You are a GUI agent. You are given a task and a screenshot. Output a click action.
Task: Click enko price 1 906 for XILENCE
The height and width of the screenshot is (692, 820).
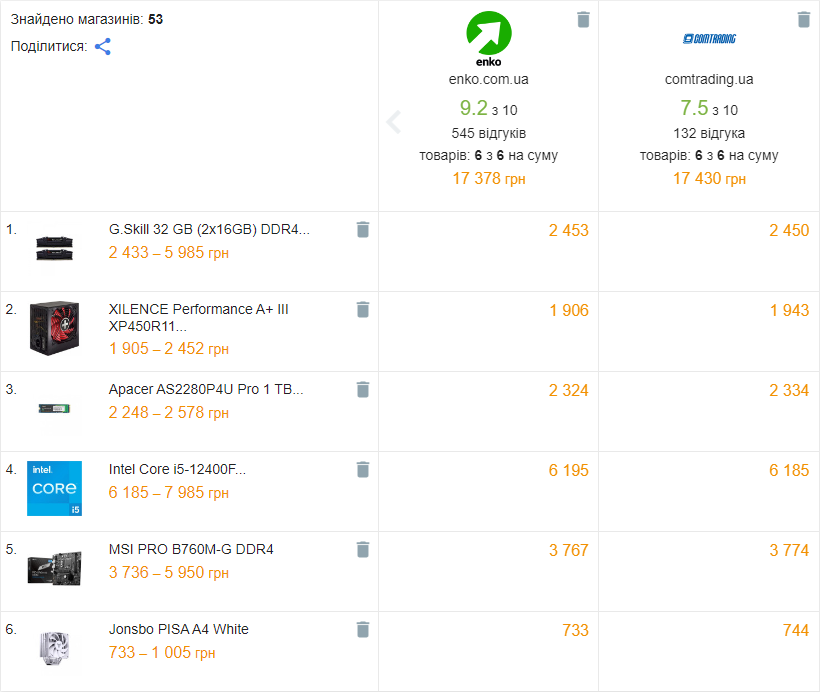coord(568,311)
